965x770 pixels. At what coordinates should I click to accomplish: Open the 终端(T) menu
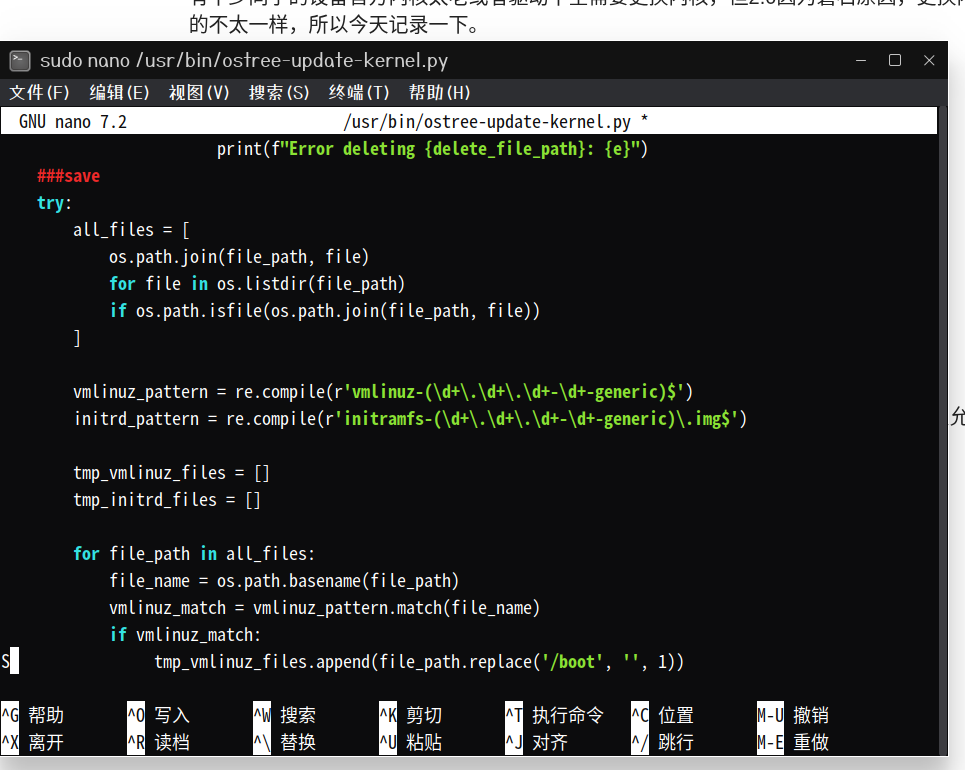(359, 93)
